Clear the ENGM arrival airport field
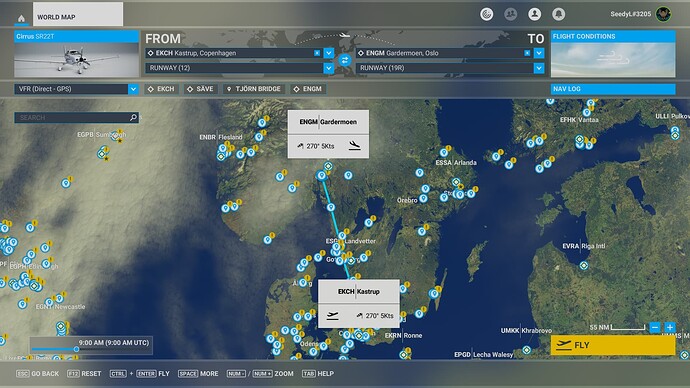 pos(527,53)
